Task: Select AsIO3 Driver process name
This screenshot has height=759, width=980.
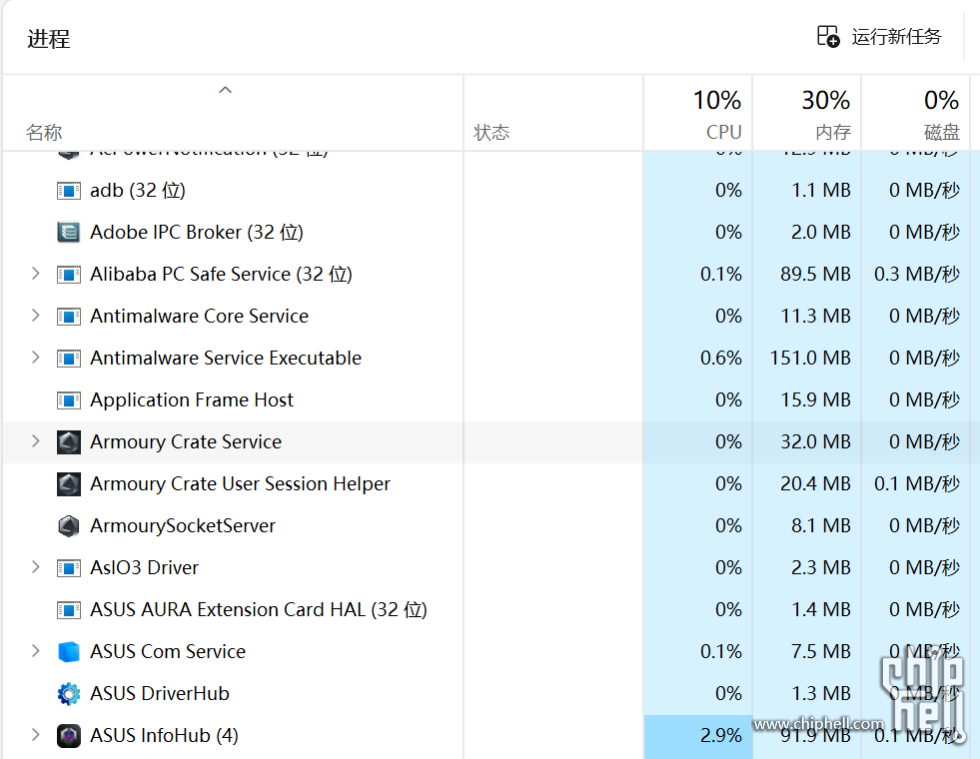Action: pos(144,568)
